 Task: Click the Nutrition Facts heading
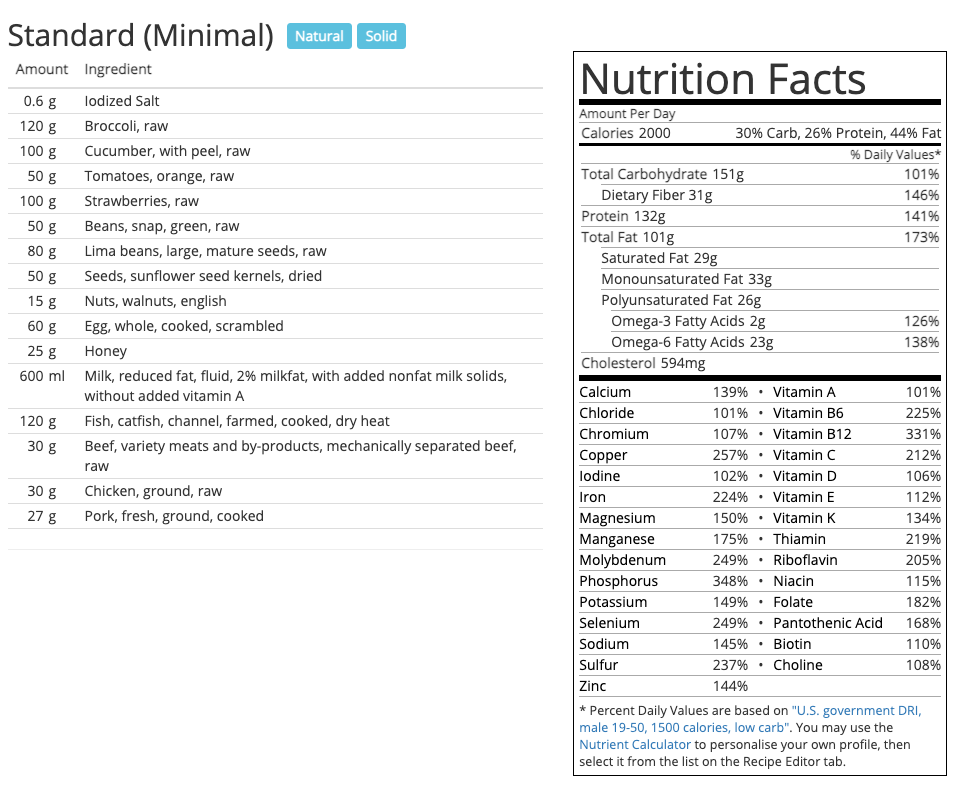click(x=723, y=78)
